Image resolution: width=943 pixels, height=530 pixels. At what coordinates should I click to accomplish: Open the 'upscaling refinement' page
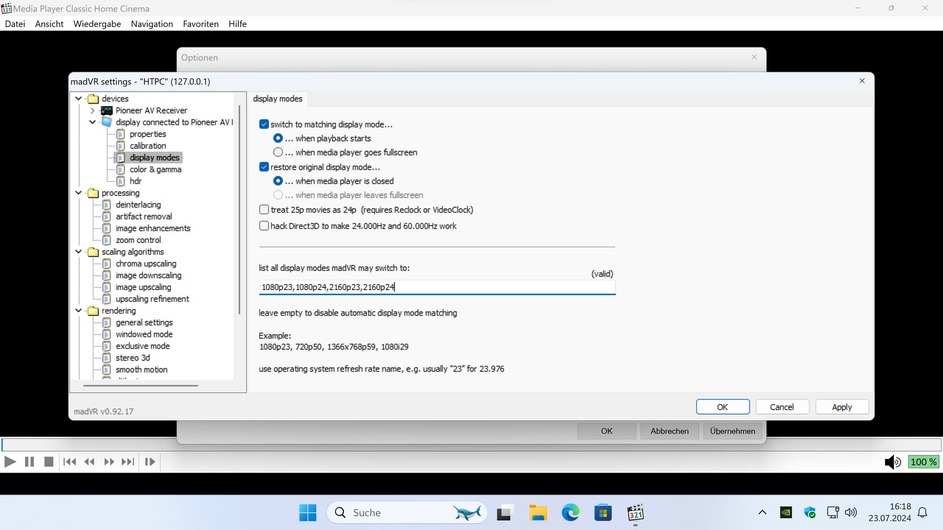[x=152, y=299]
